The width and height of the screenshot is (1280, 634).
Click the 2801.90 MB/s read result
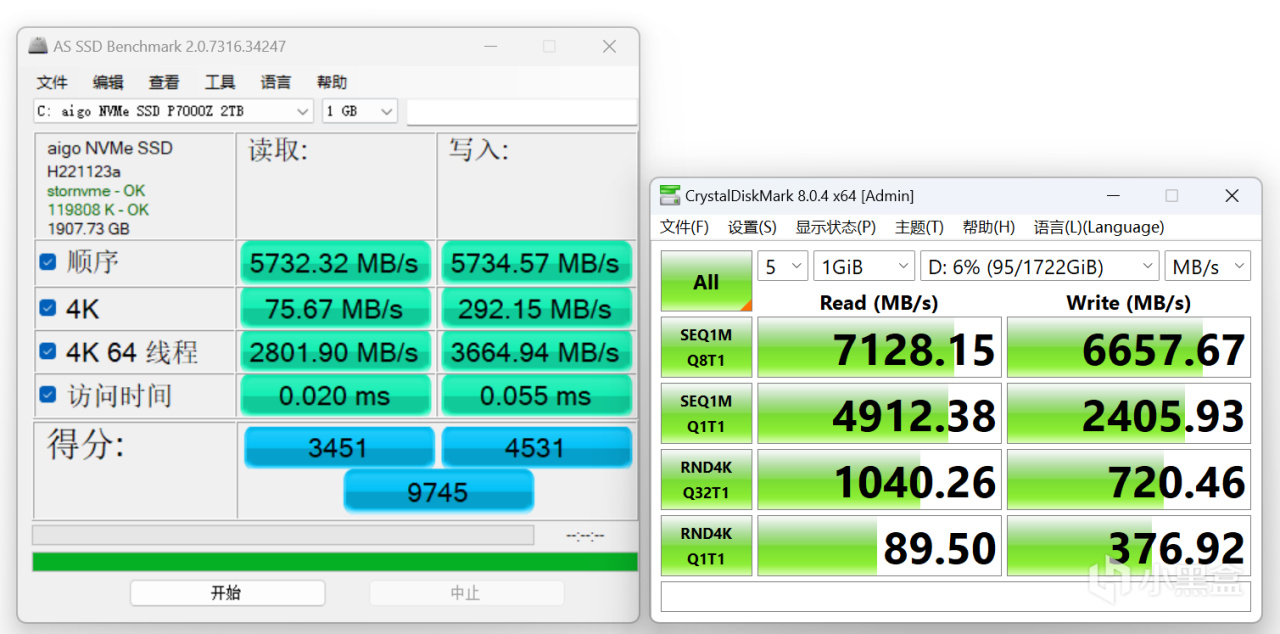pos(335,352)
